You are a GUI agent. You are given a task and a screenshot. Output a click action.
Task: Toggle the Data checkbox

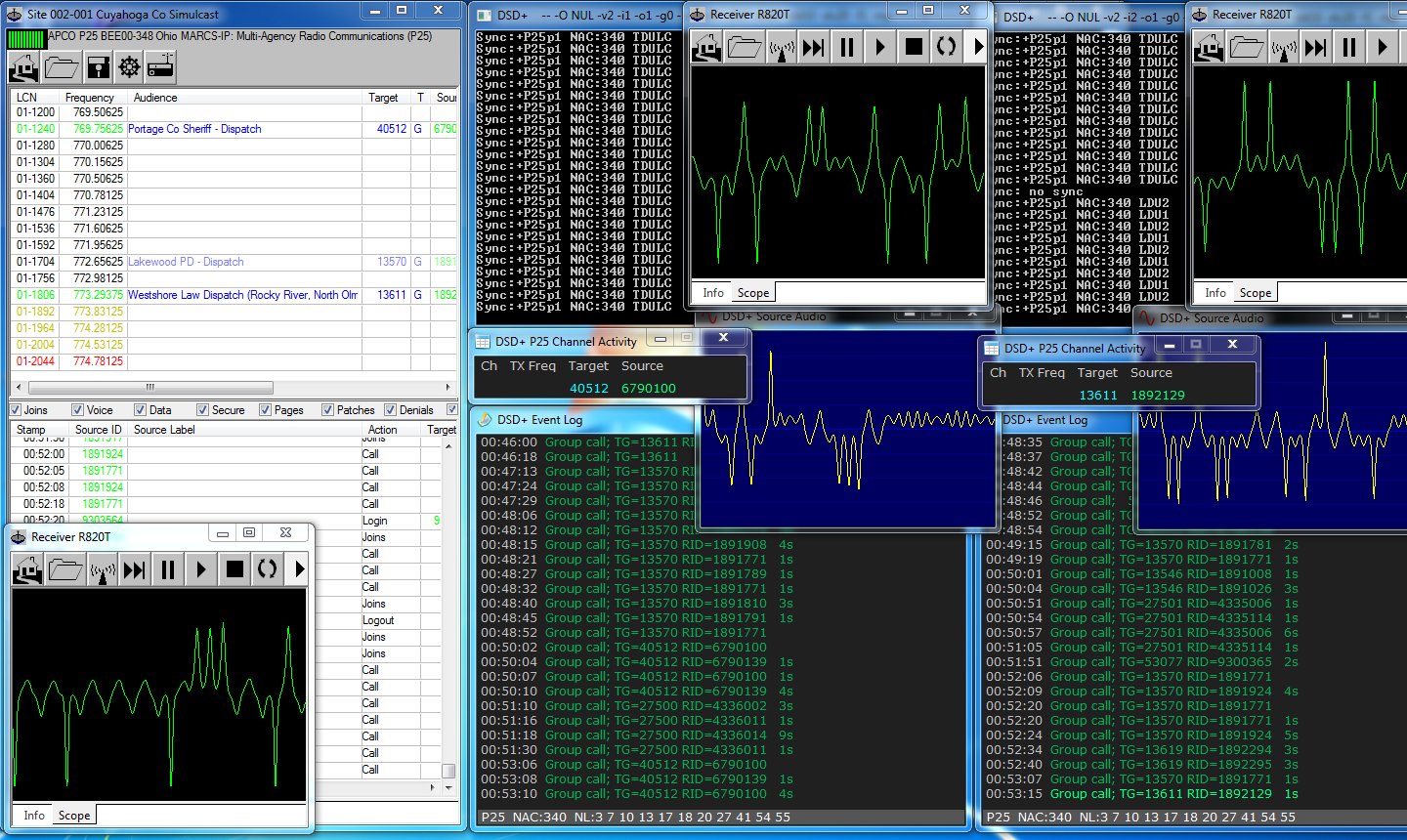[x=141, y=410]
